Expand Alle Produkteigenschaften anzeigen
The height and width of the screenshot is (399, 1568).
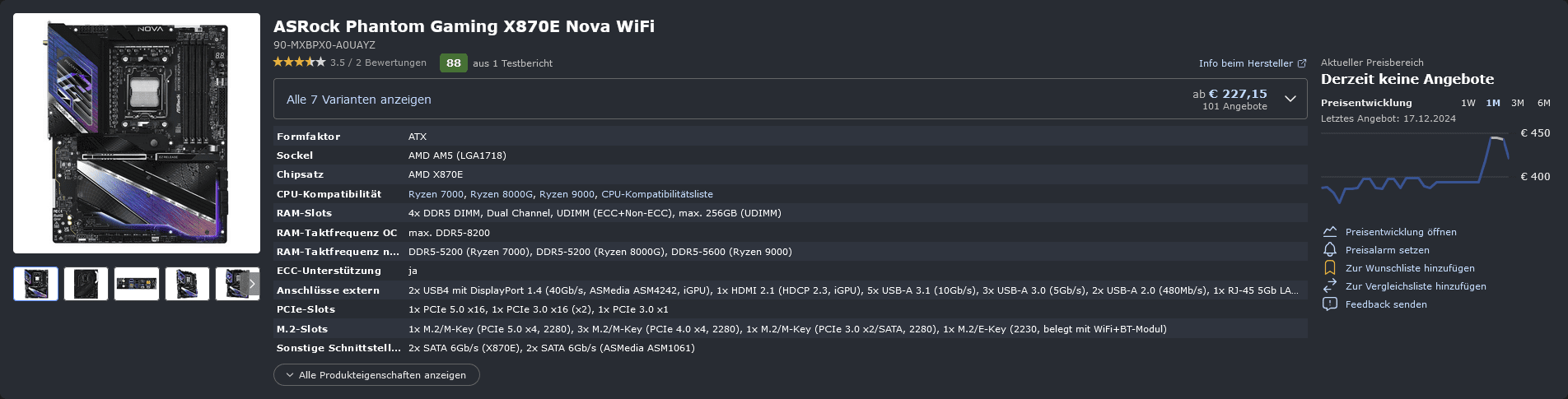tap(376, 375)
